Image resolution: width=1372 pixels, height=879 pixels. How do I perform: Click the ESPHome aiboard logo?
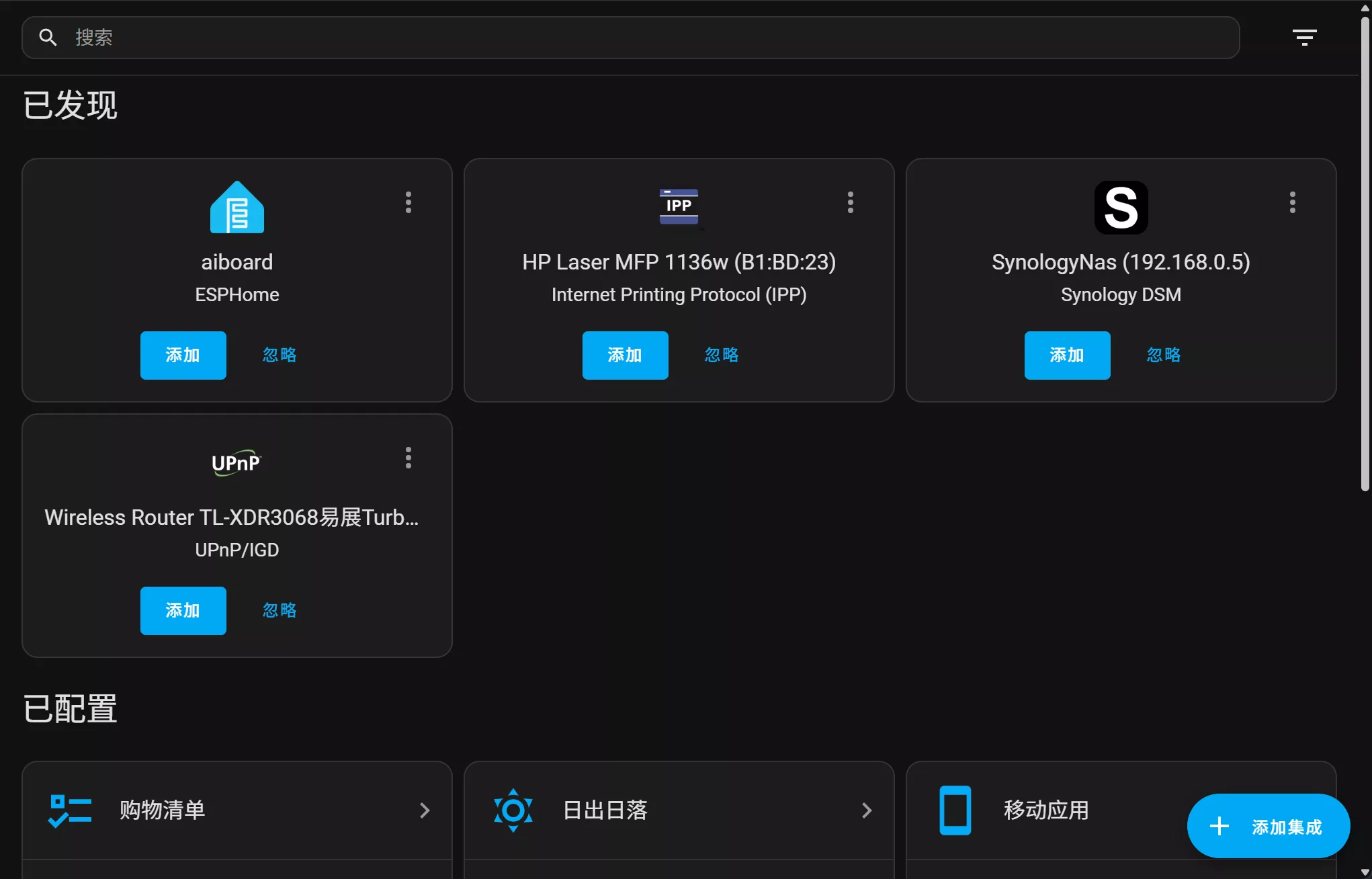pyautogui.click(x=237, y=207)
